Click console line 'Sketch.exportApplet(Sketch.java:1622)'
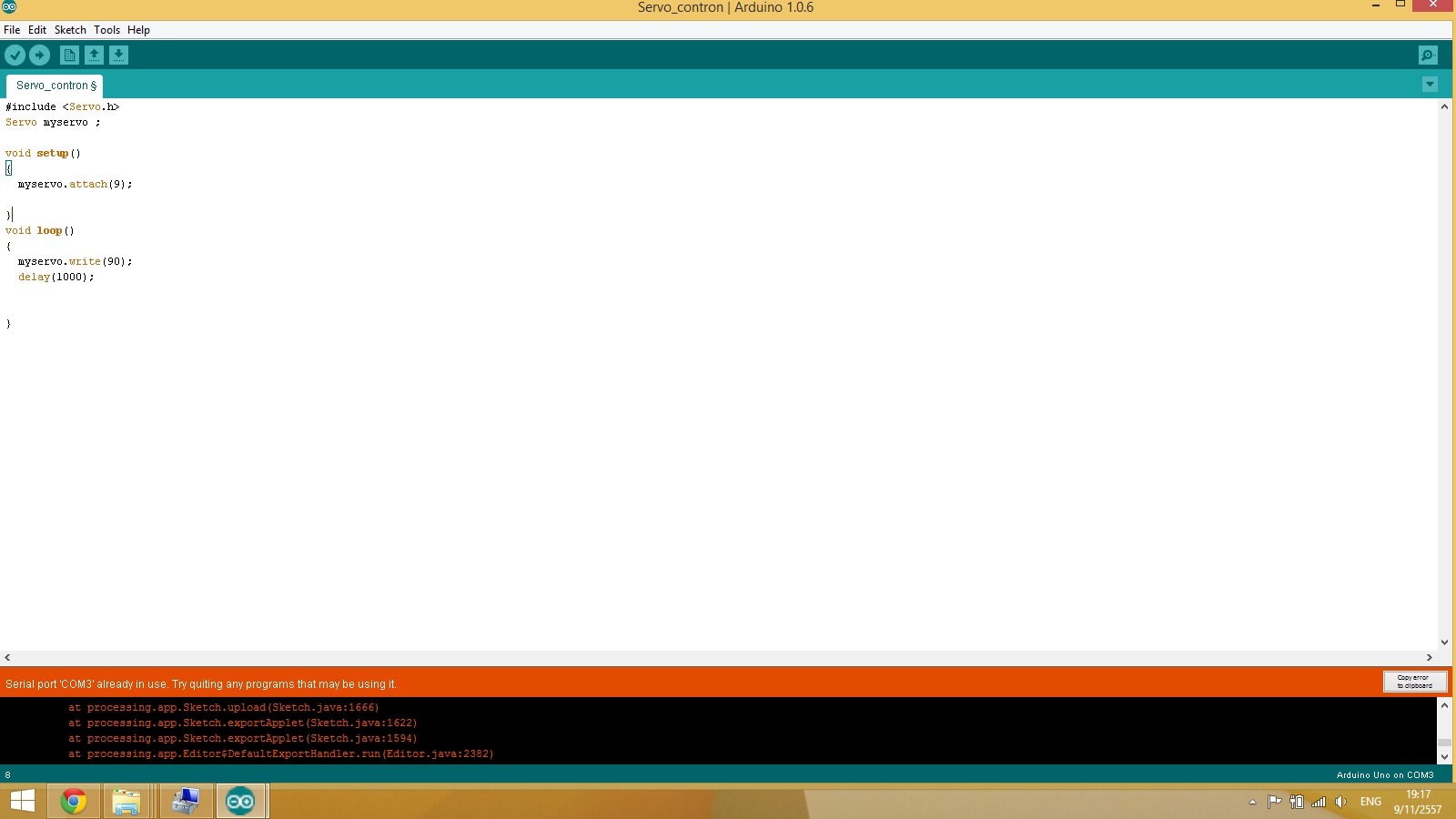The width and height of the screenshot is (1456, 819). [x=242, y=723]
